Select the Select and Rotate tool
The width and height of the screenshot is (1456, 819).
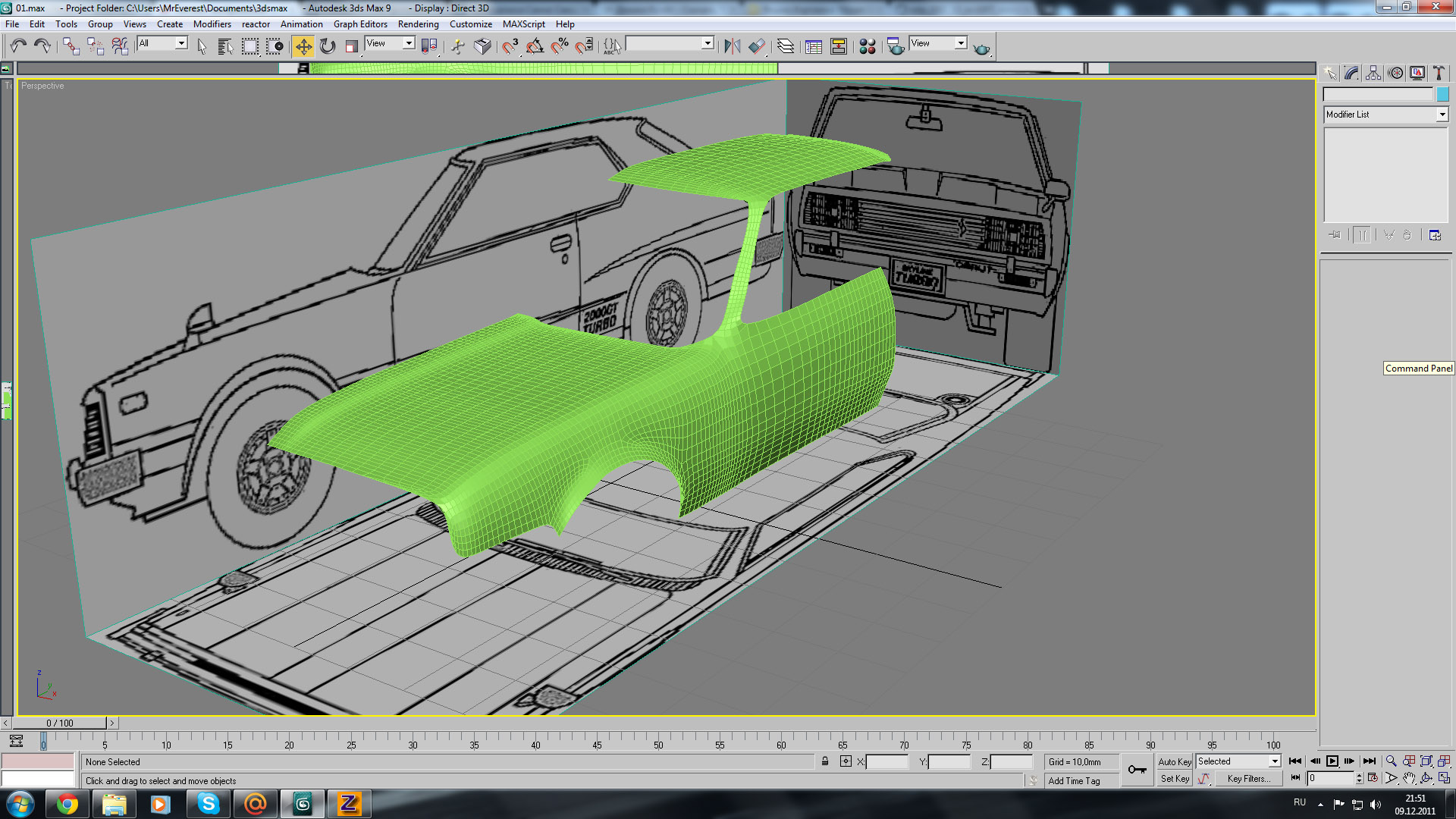pyautogui.click(x=328, y=47)
